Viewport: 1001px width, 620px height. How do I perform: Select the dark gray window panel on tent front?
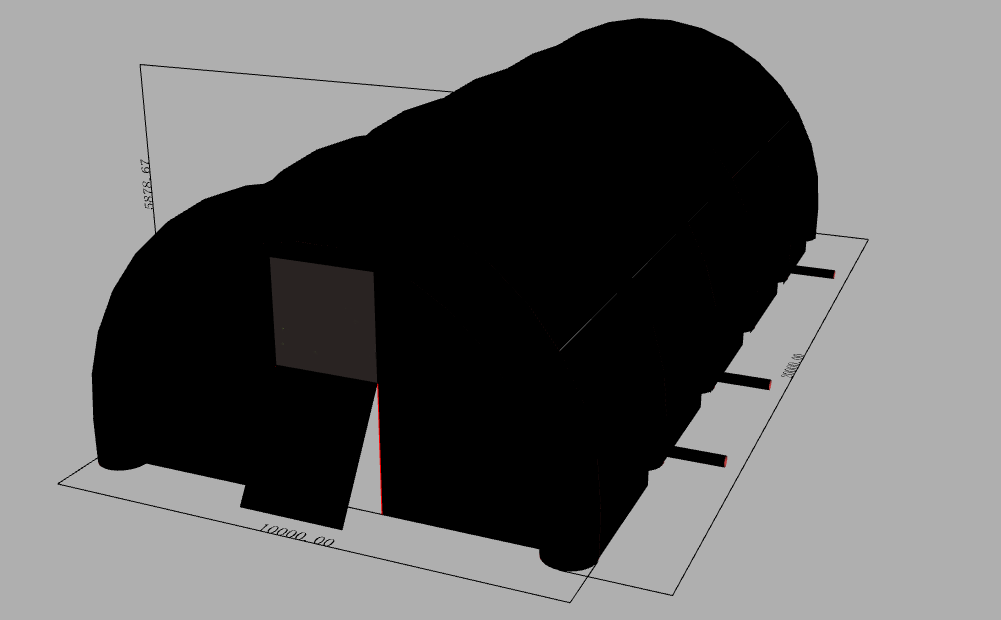324,319
